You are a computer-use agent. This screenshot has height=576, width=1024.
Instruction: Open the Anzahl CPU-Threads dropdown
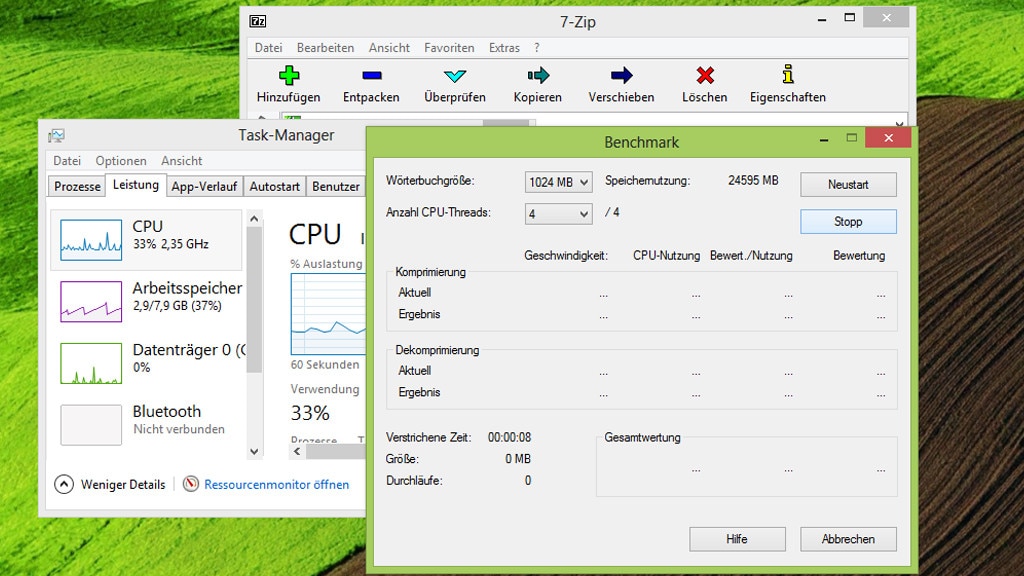[558, 214]
